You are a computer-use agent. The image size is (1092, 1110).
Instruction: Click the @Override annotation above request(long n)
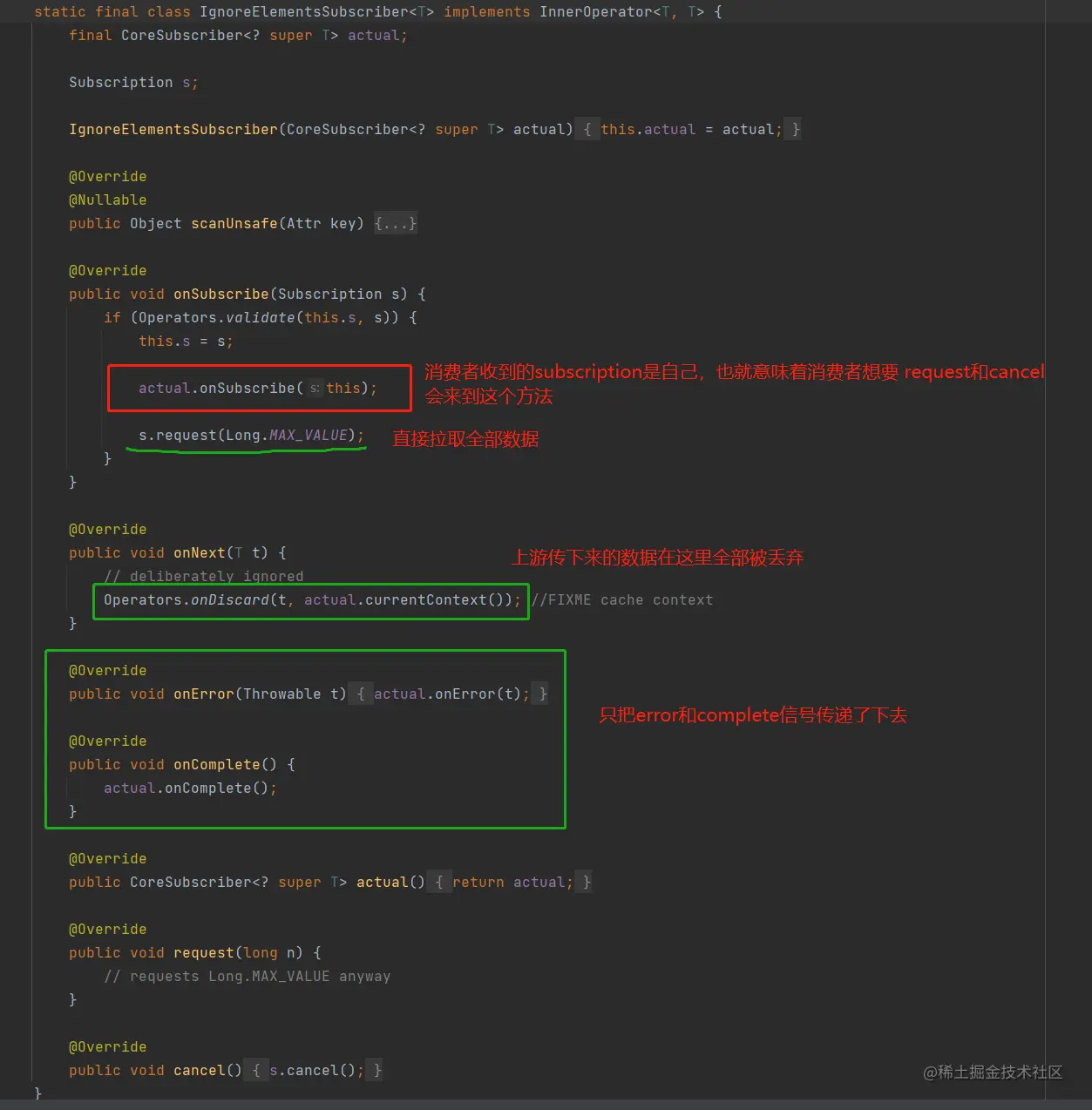point(108,930)
